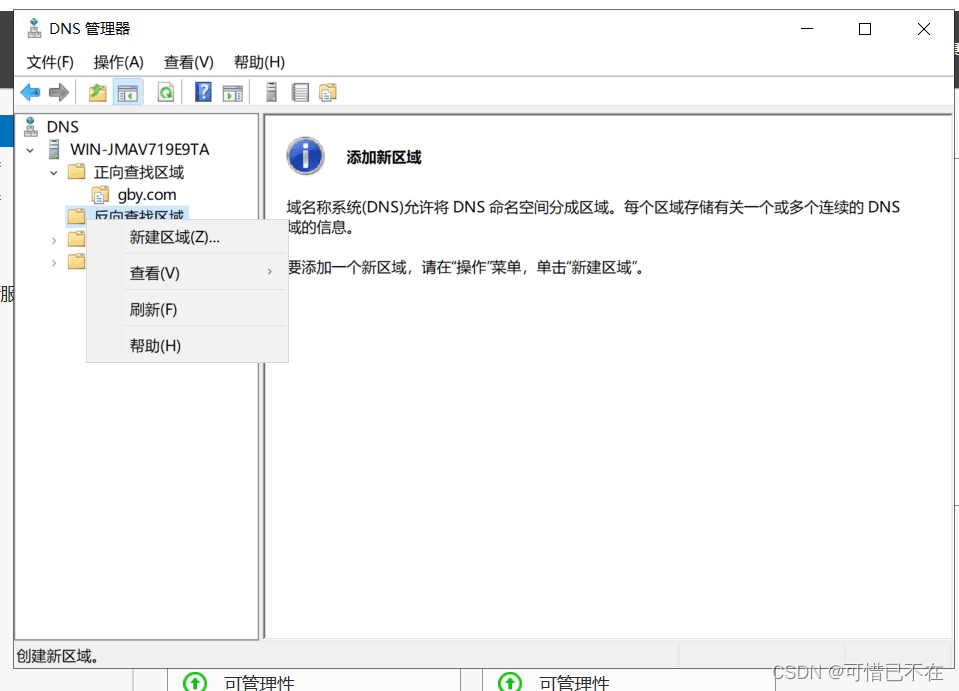Screen dimensions: 959x691
Task: Click the server tower toolbar icon
Action: (272, 92)
